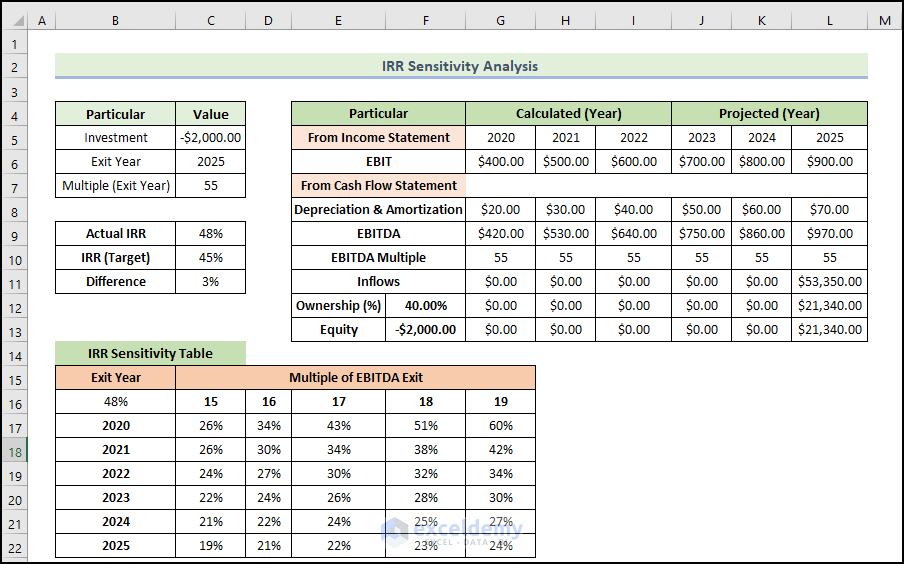Select the 2020 exit year row label

pyautogui.click(x=115, y=426)
